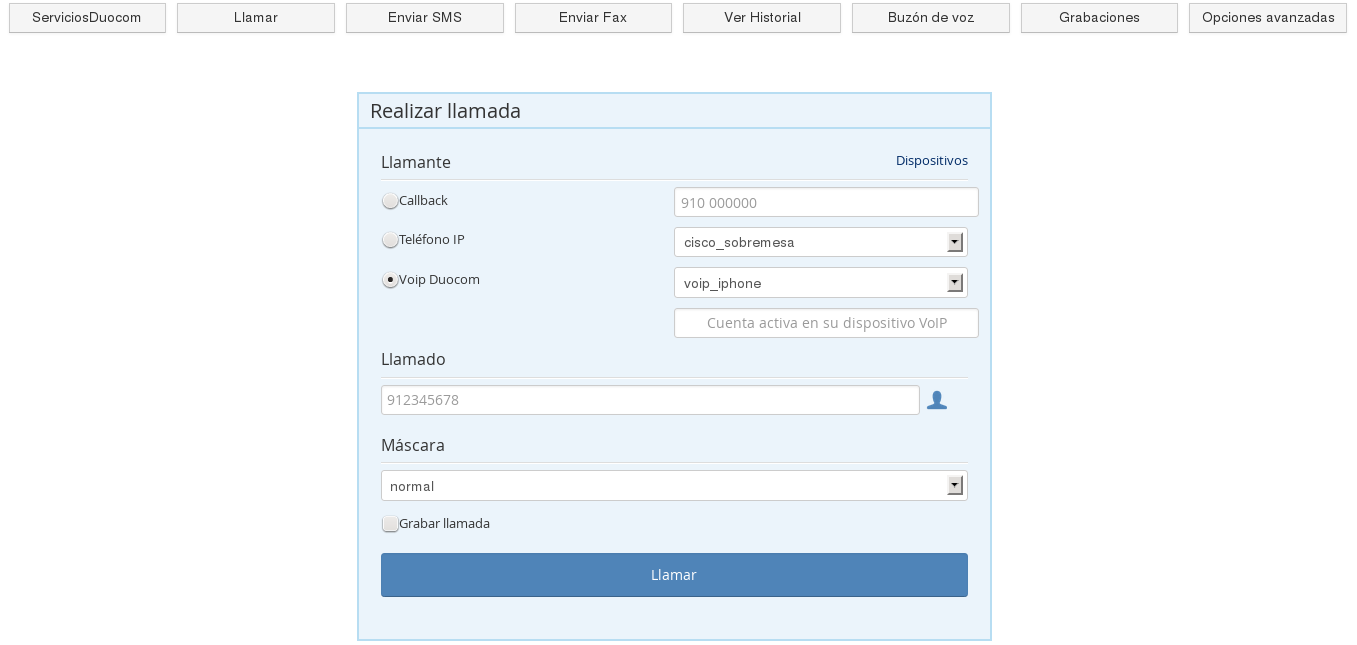The height and width of the screenshot is (645, 1357).
Task: Click the destination number field under Llamado
Action: pos(650,399)
